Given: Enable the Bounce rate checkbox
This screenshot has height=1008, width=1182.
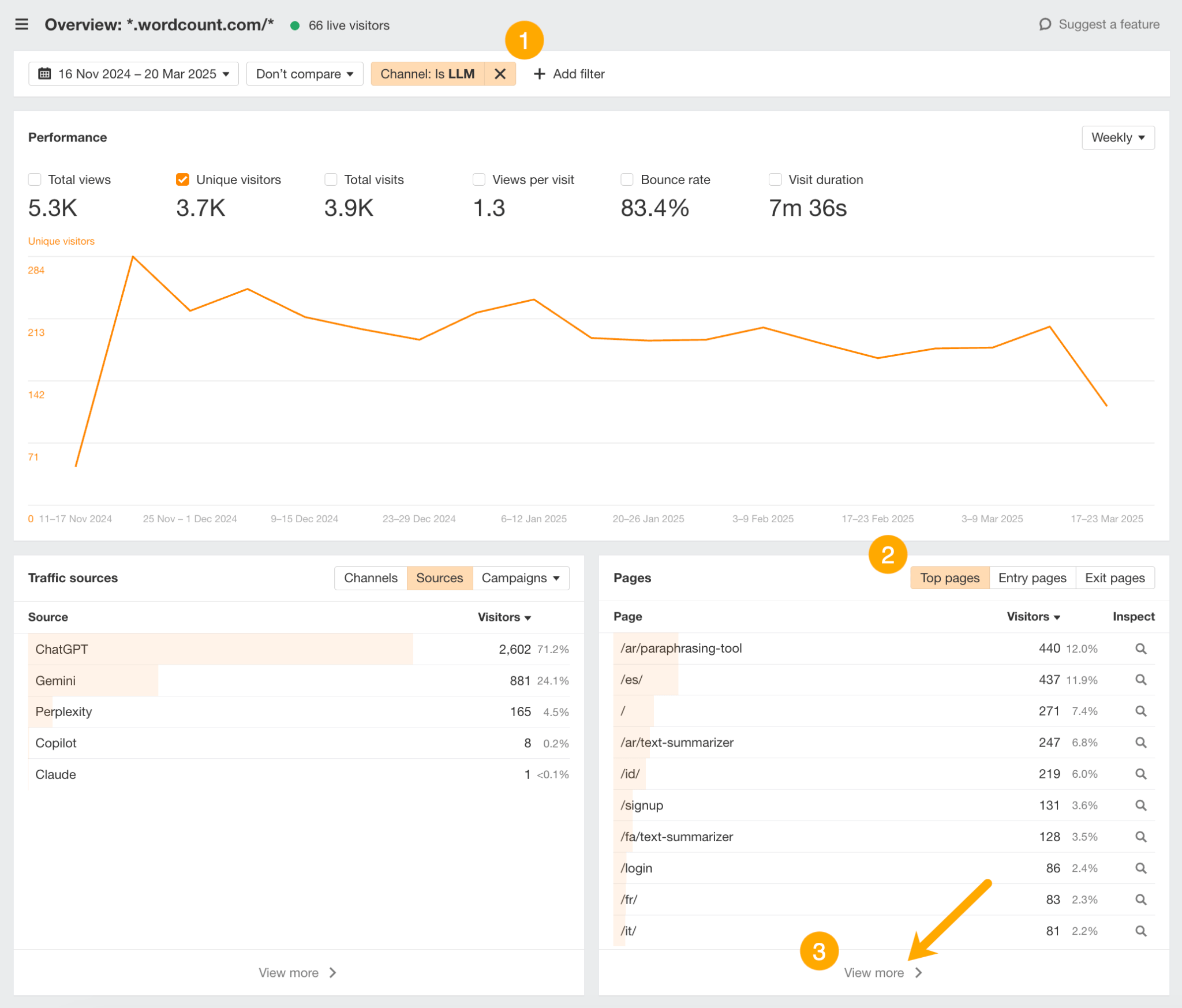Looking at the screenshot, I should tap(627, 179).
